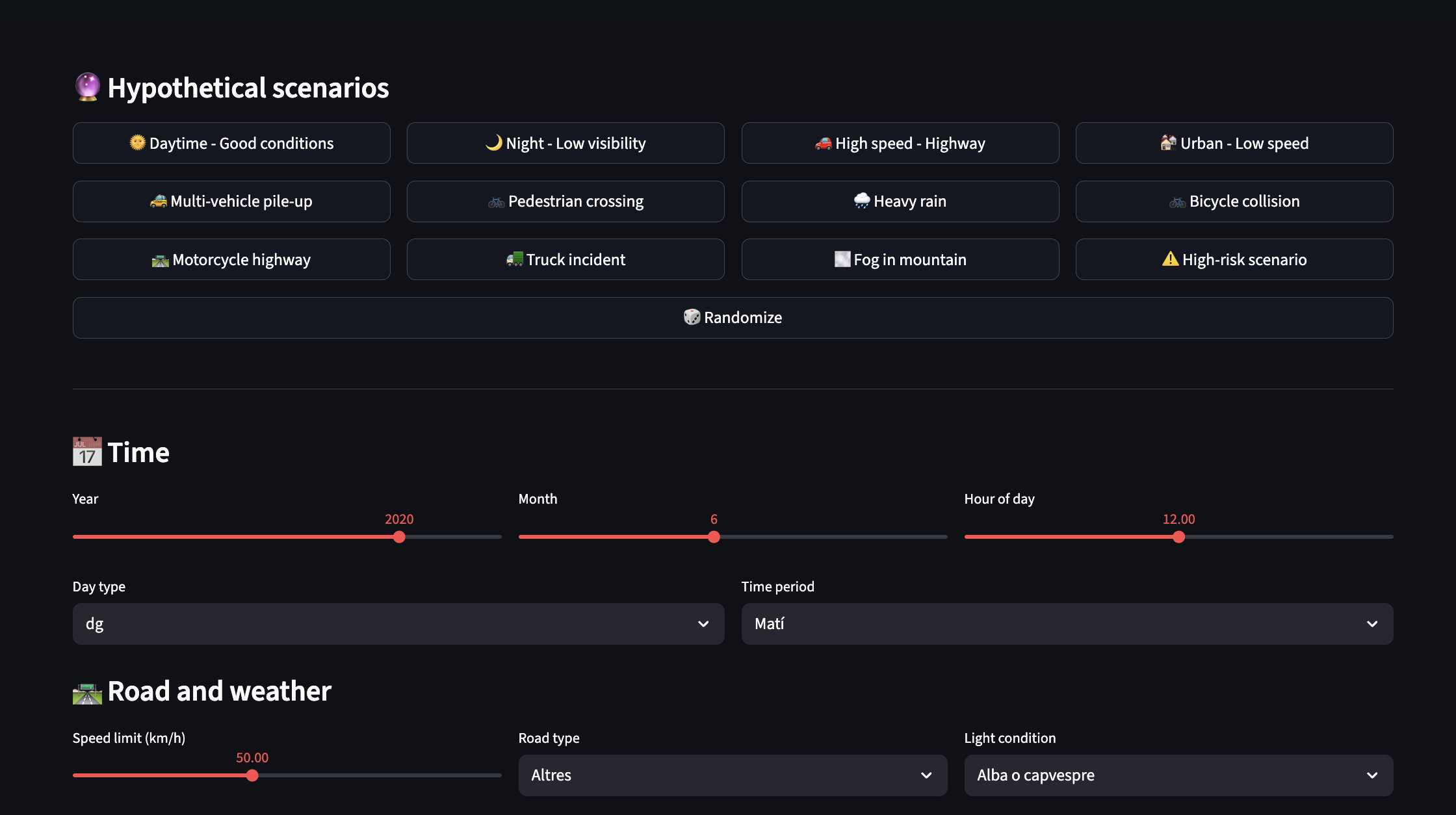Choose the Bicycle collision scenario
This screenshot has height=815, width=1456.
[1234, 201]
